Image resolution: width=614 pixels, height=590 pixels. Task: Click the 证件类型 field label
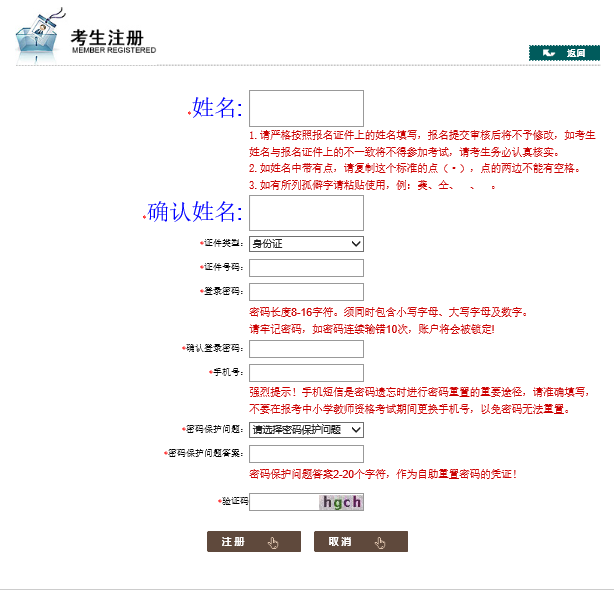[x=223, y=243]
